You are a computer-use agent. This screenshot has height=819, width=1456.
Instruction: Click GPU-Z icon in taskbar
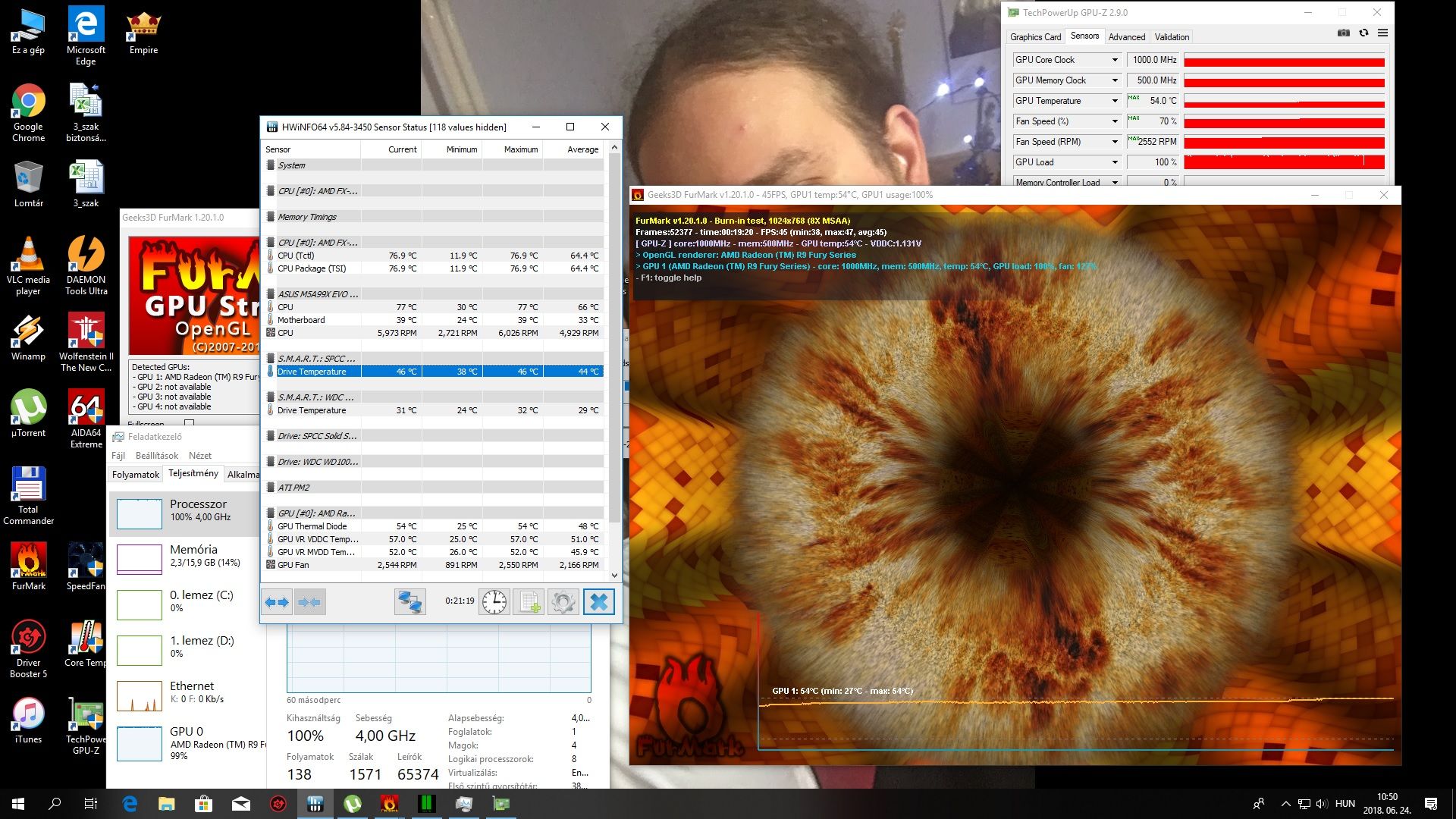(x=501, y=804)
